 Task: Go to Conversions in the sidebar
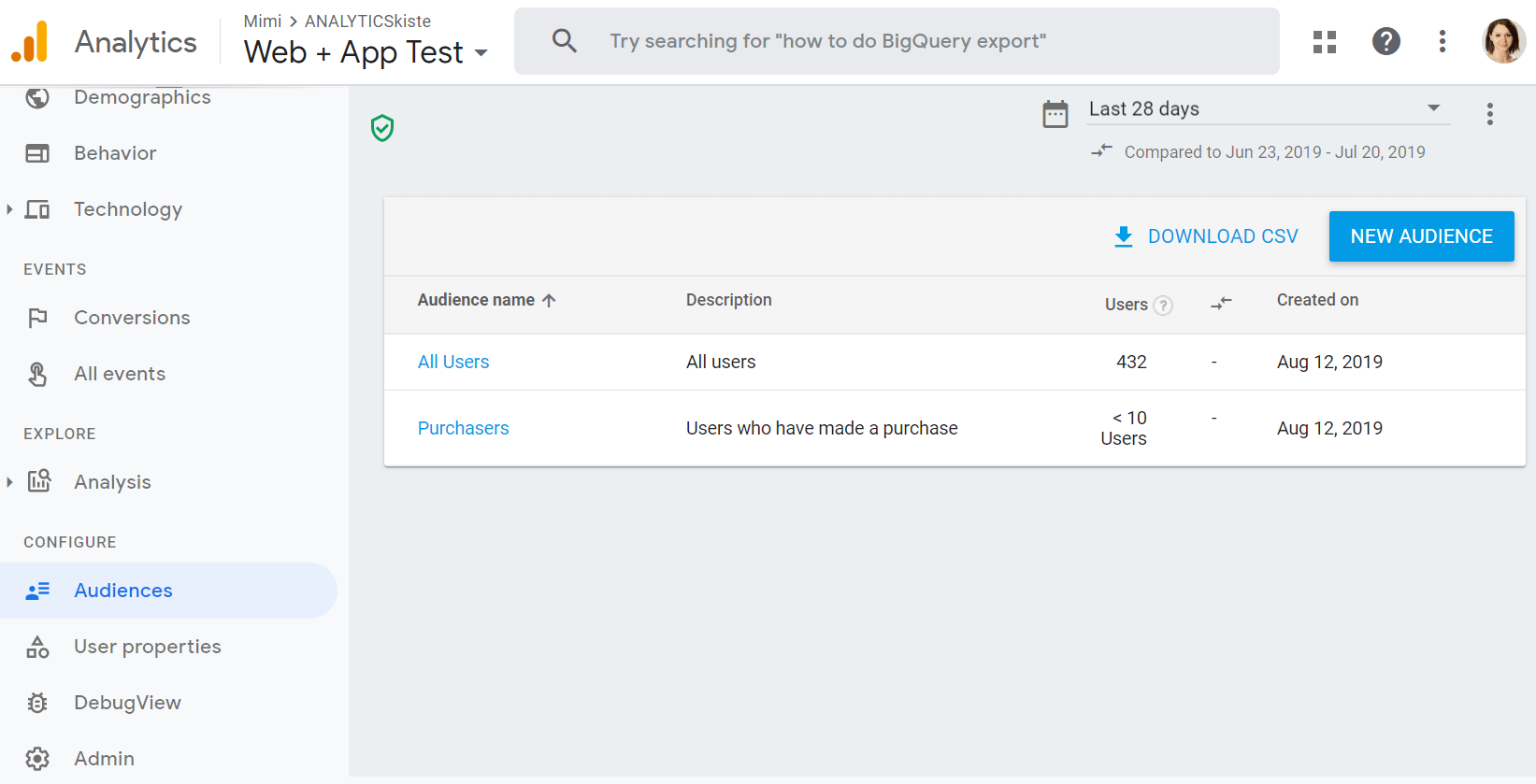tap(132, 318)
